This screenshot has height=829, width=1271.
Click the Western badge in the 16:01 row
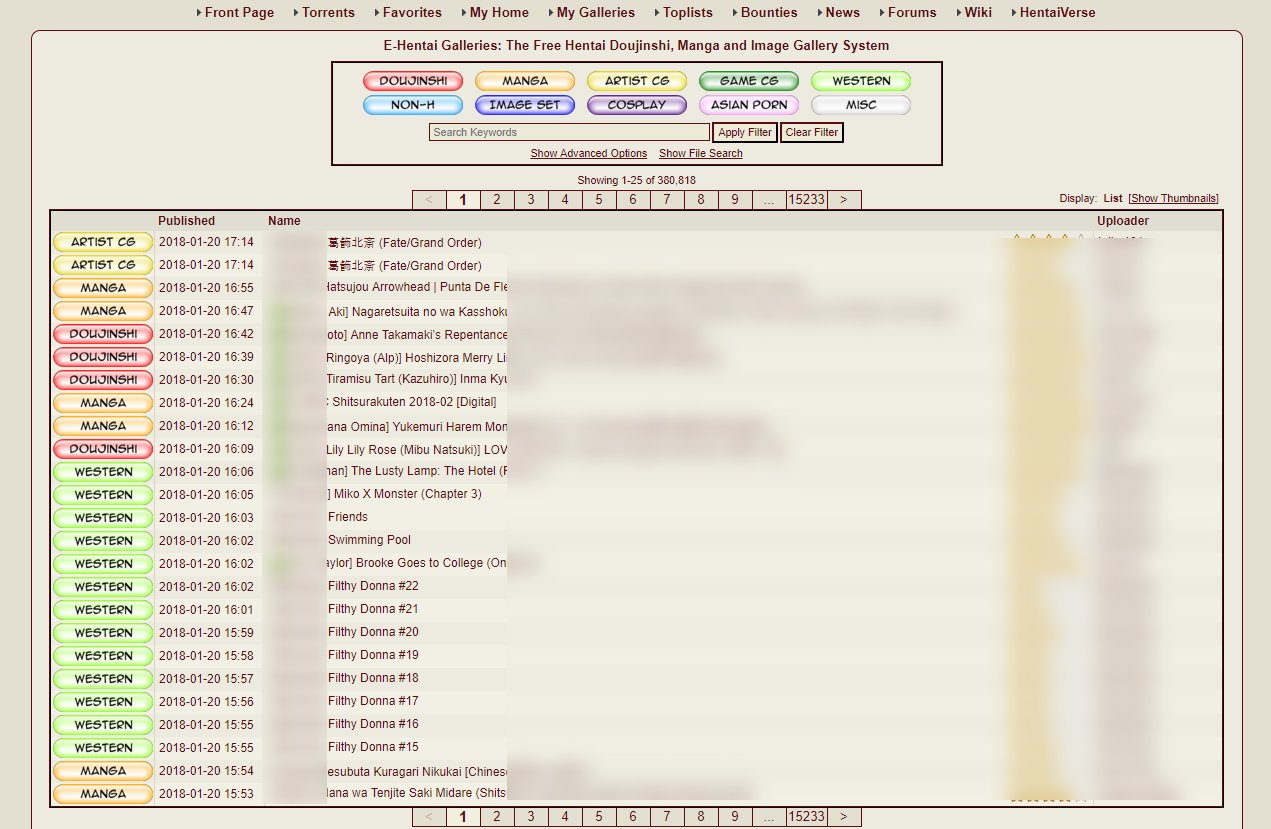click(x=103, y=610)
